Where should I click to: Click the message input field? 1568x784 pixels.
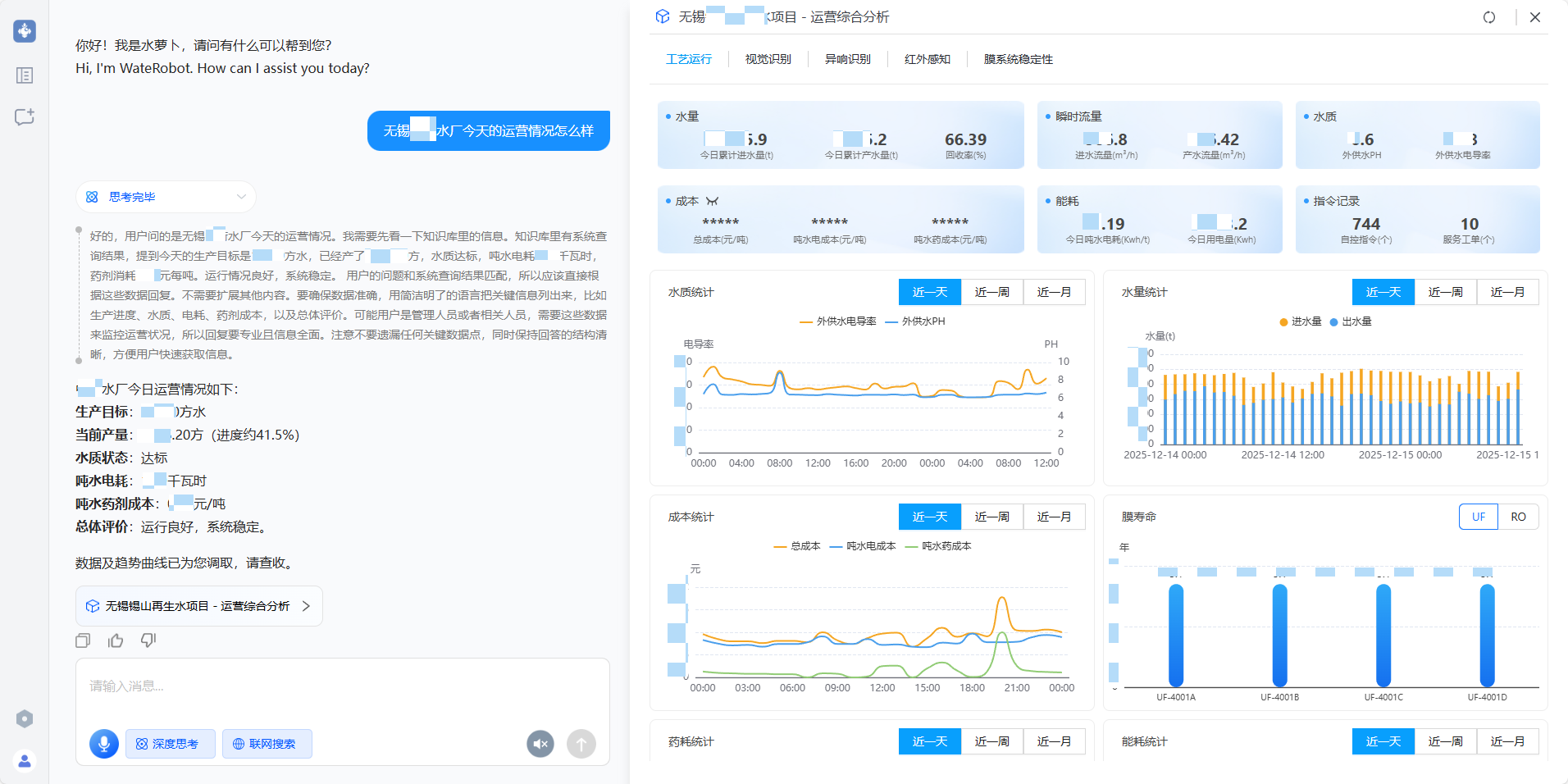click(x=342, y=686)
